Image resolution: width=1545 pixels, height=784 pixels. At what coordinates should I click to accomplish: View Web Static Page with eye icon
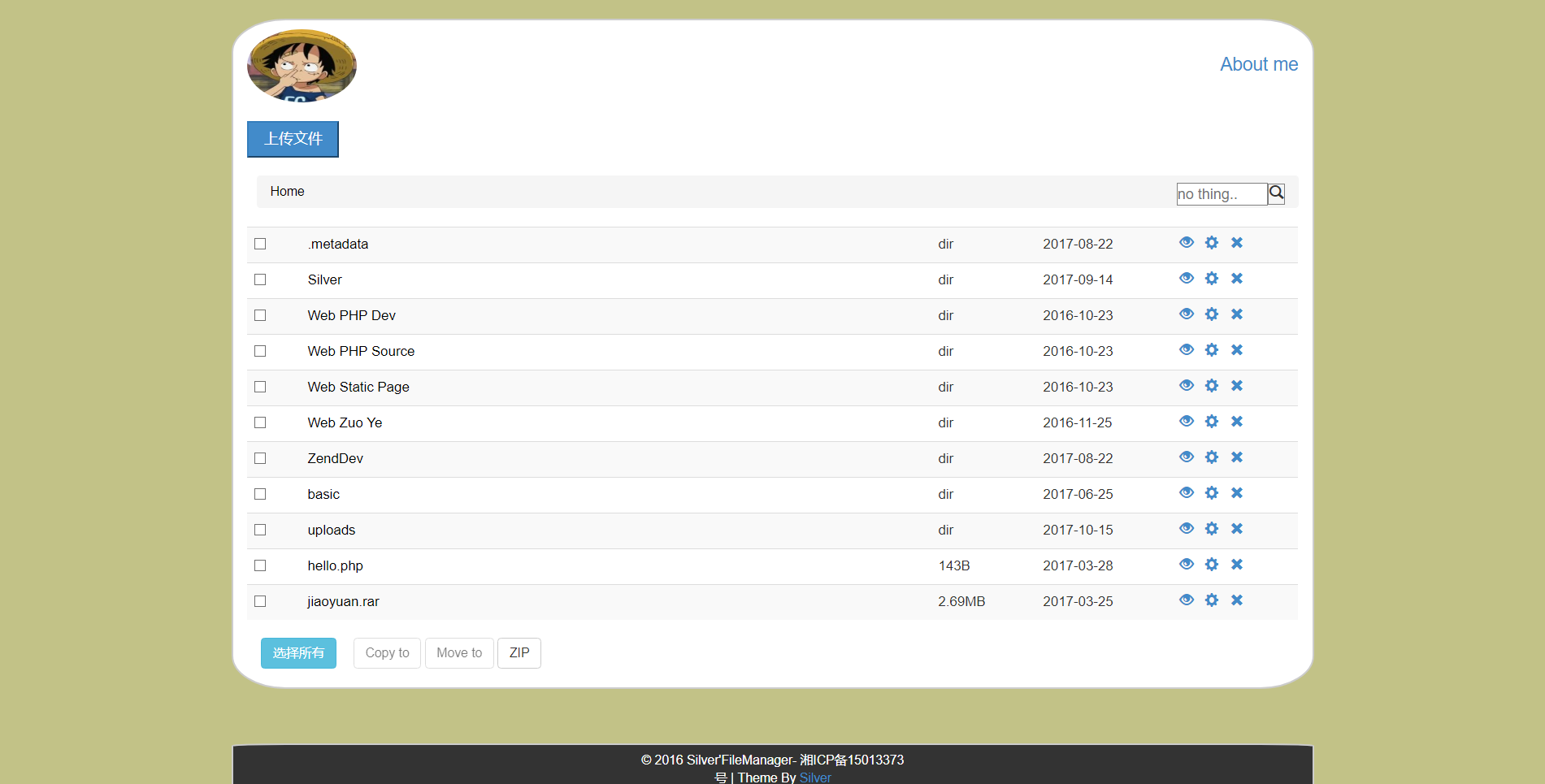pyautogui.click(x=1187, y=386)
